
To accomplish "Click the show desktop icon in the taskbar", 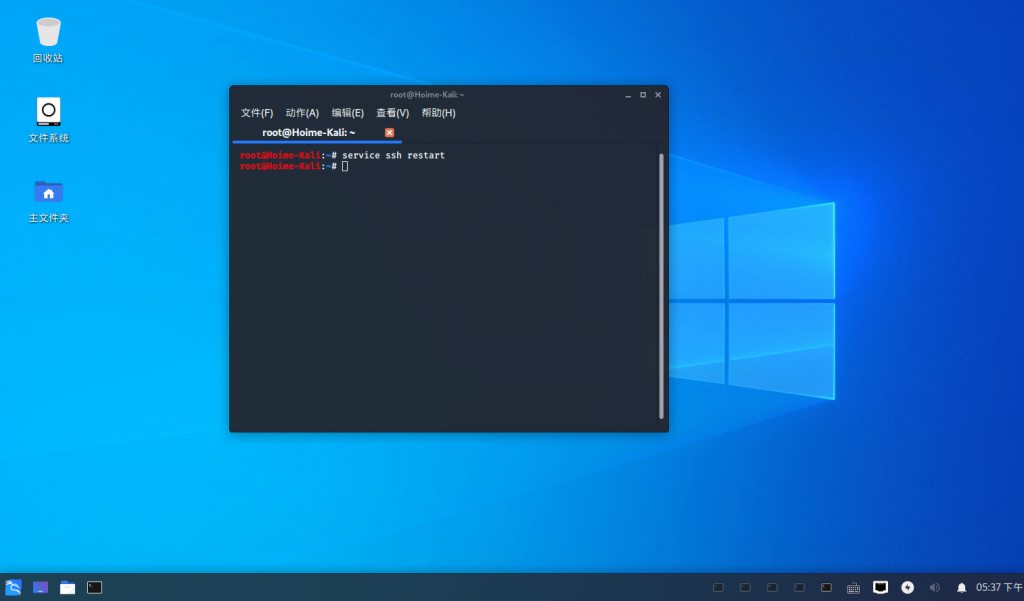I will 40,587.
